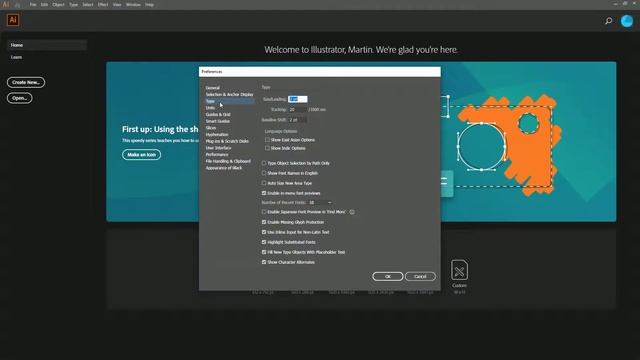Select Performance preferences category
This screenshot has height=360, width=640.
(217, 154)
